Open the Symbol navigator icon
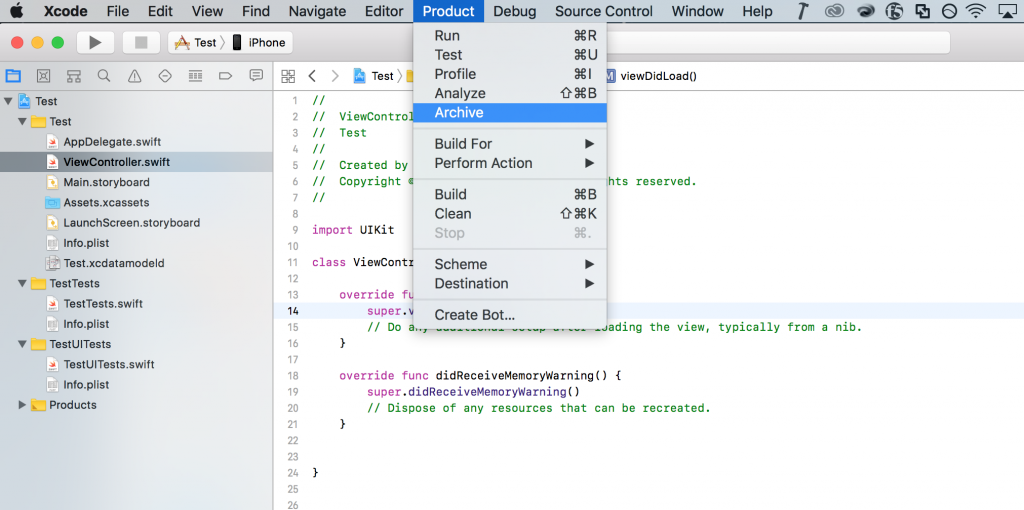1024x510 pixels. [x=74, y=76]
